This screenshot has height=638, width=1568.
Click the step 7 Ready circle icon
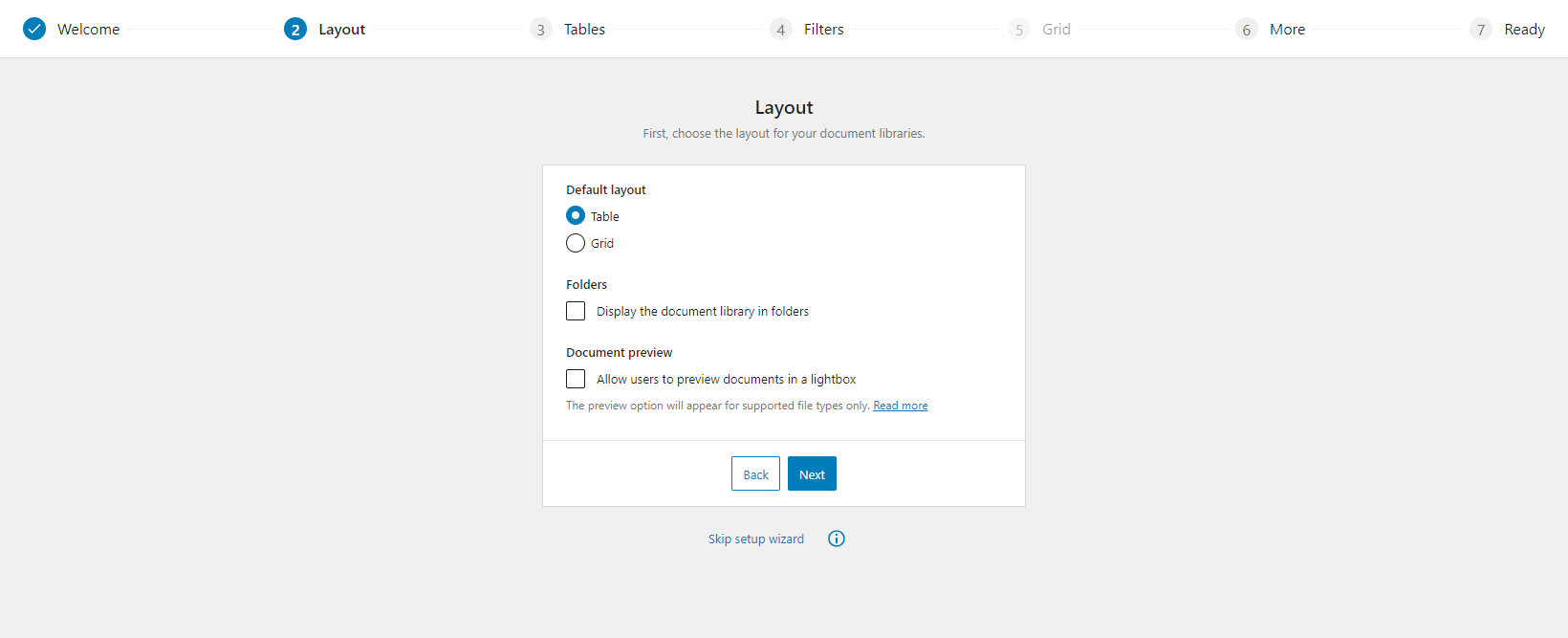coord(1481,29)
